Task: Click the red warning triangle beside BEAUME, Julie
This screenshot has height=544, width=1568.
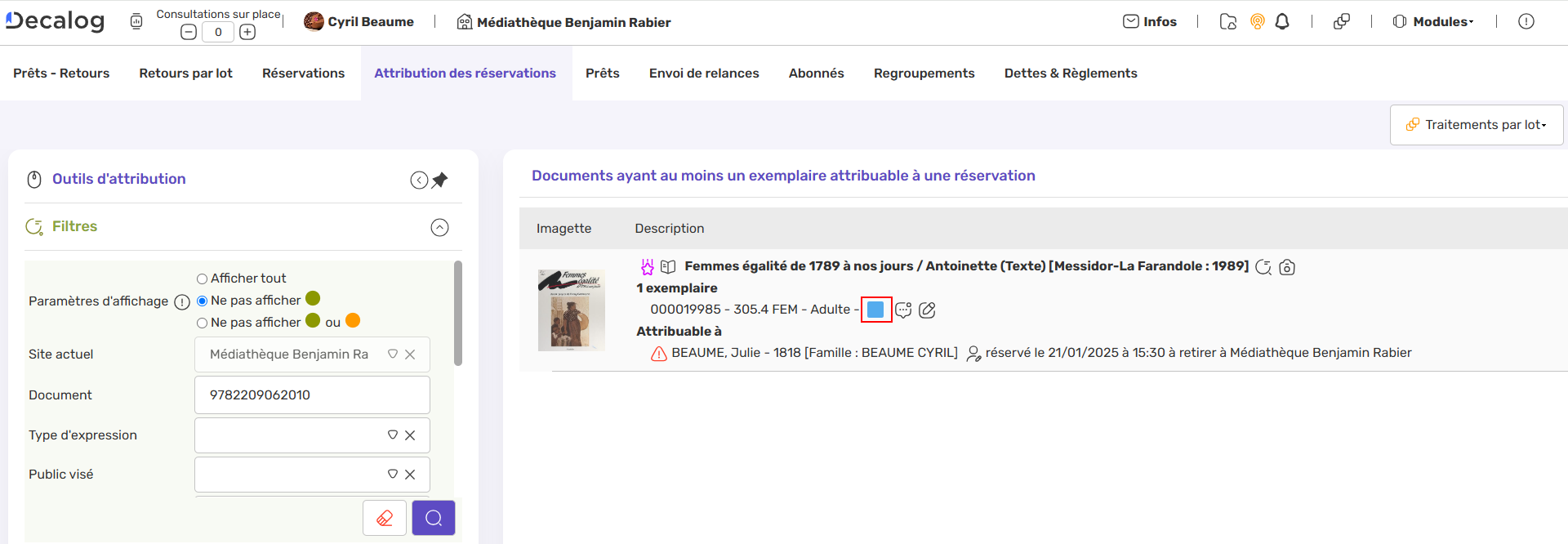Action: coord(659,354)
